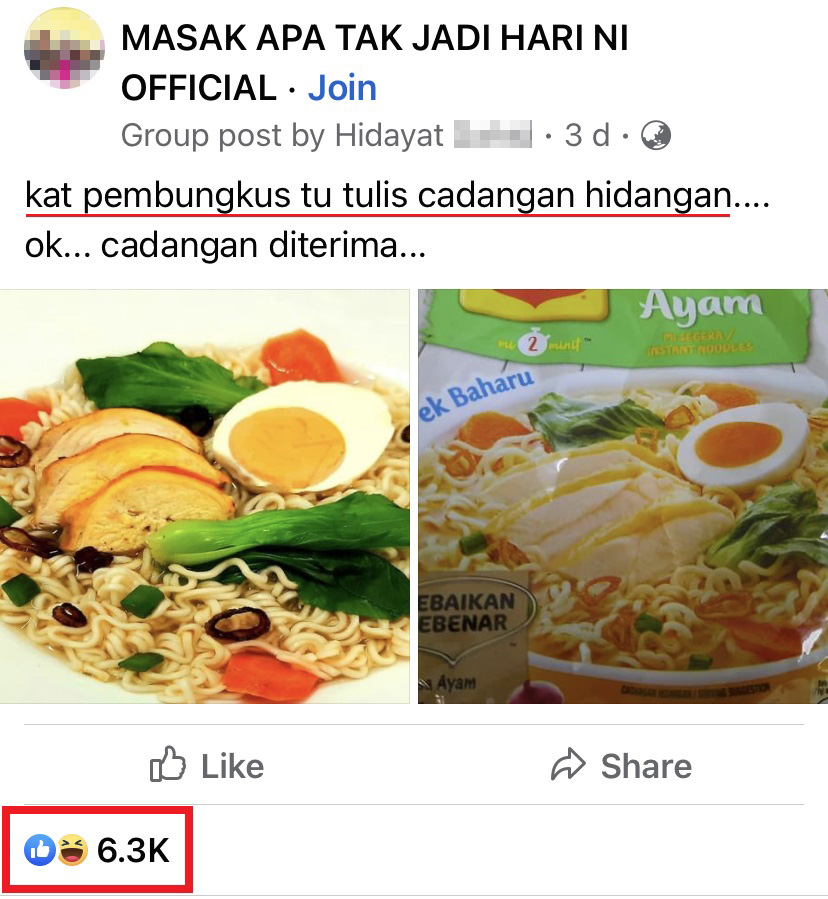Click the group profile picture avatar

(x=64, y=48)
